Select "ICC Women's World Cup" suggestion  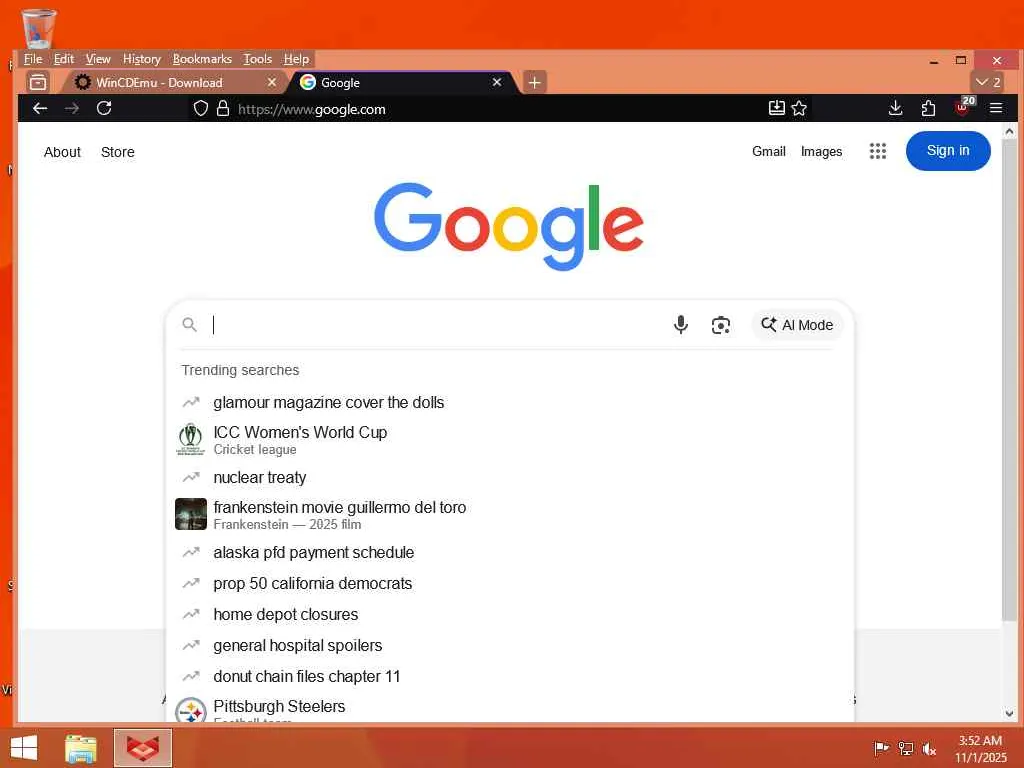pyautogui.click(x=509, y=440)
